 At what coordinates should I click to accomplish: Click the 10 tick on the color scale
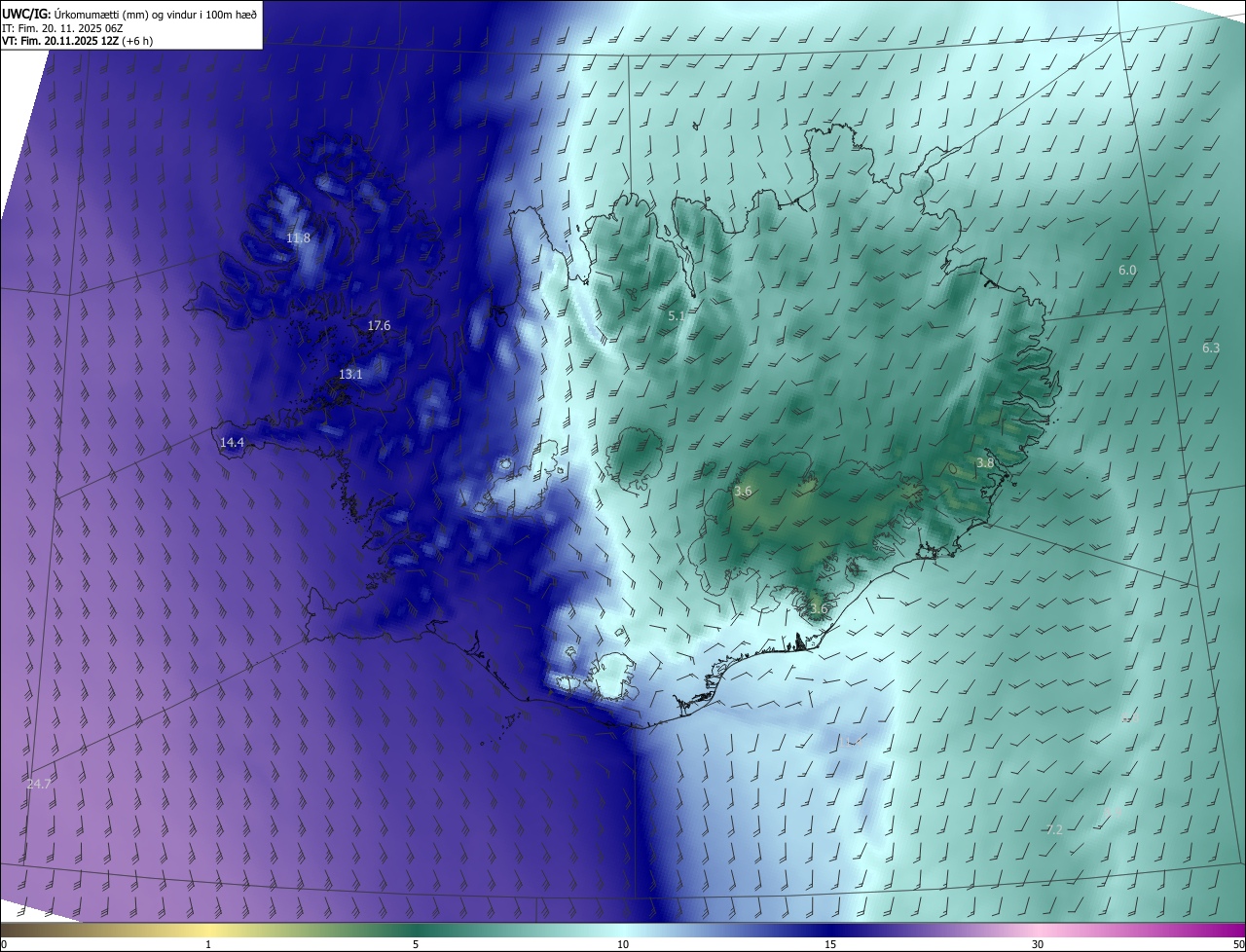click(x=623, y=944)
